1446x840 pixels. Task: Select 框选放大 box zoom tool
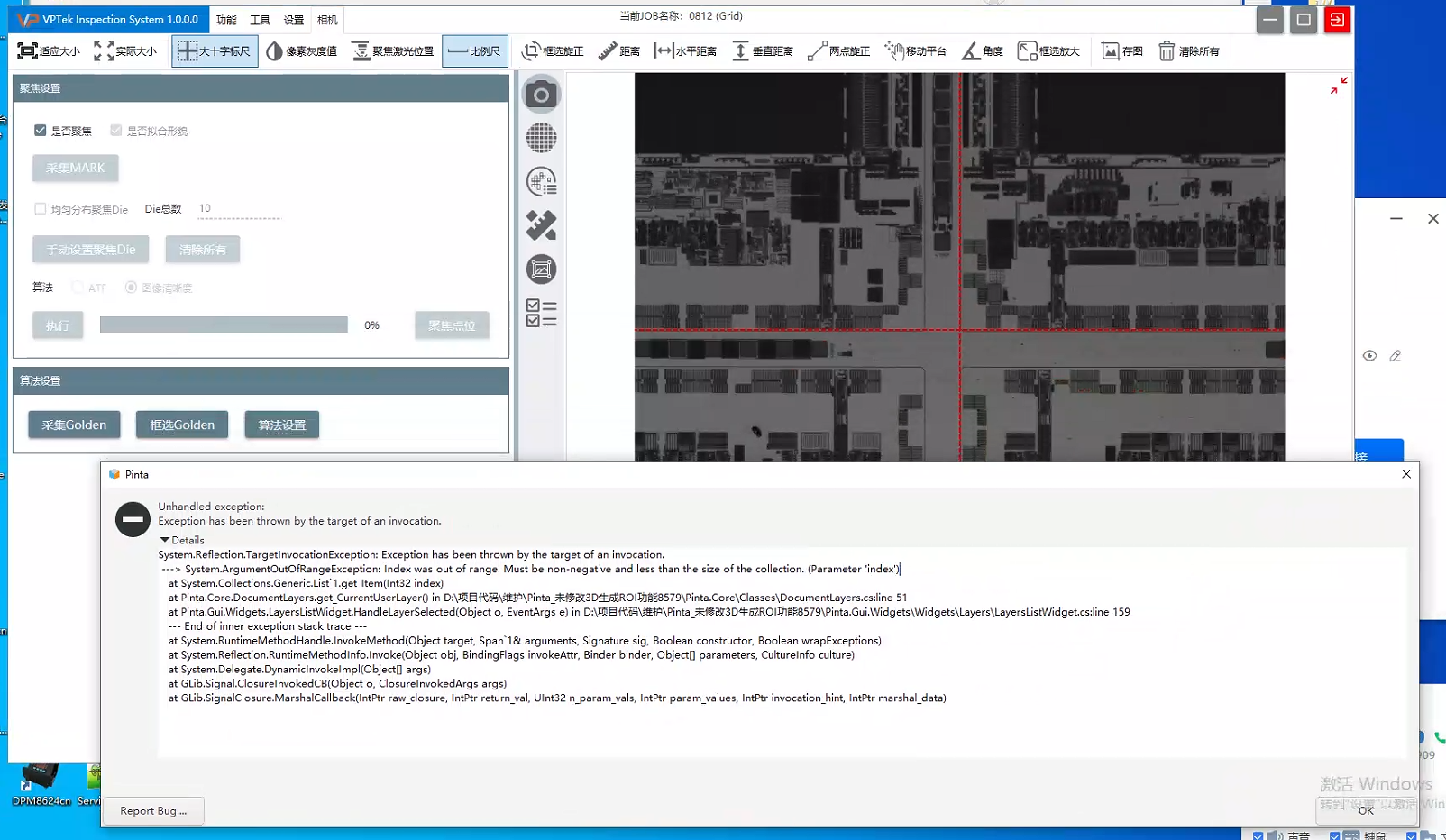1048,51
